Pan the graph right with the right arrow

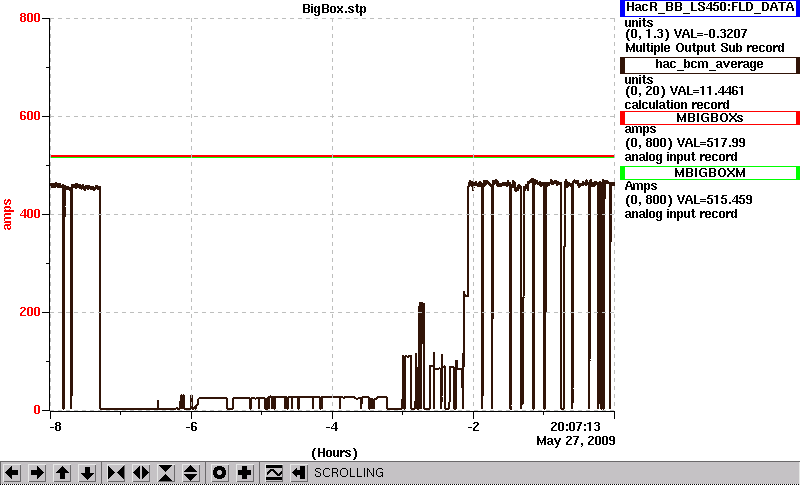point(37,473)
